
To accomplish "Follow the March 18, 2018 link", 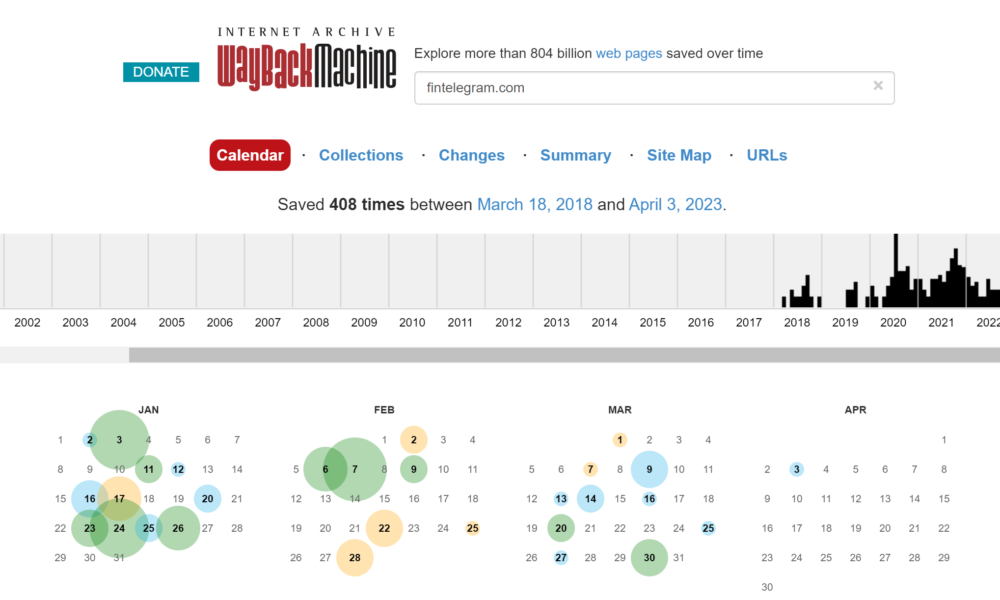I will coord(535,204).
